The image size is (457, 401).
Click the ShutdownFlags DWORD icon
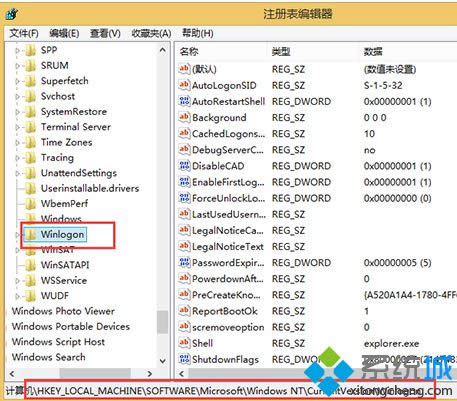[x=184, y=359]
